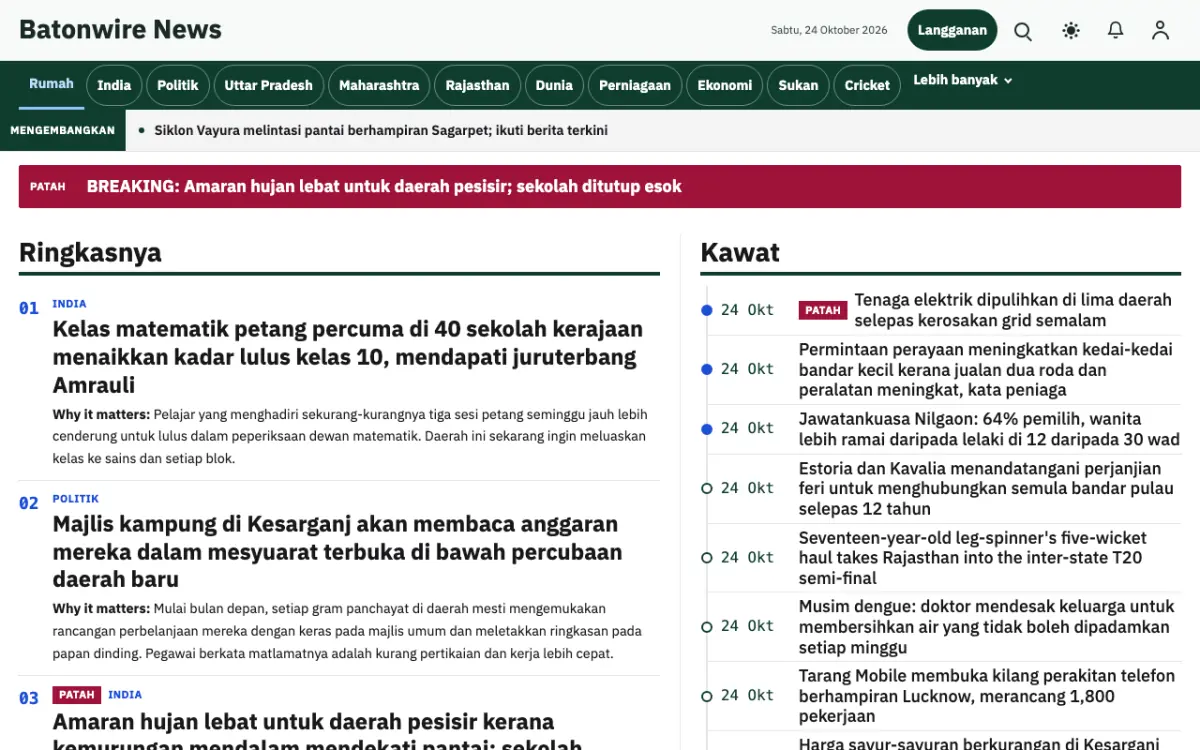The height and width of the screenshot is (750, 1200).
Task: Open the Dunia section
Action: tap(554, 85)
